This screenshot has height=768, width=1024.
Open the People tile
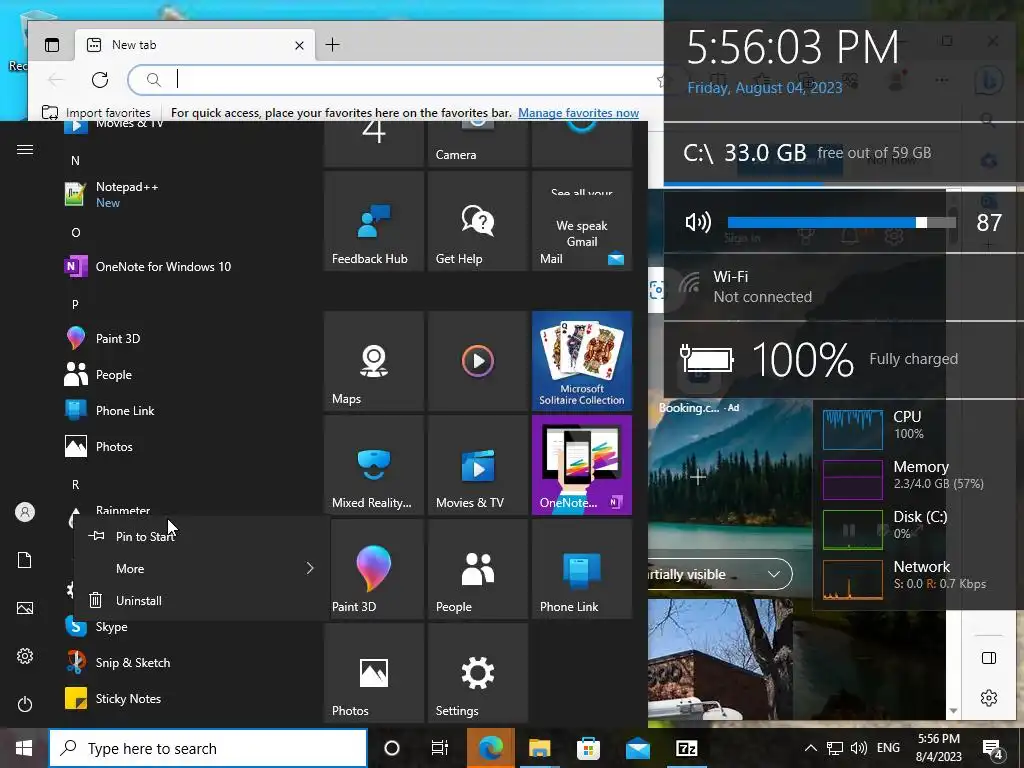(477, 569)
